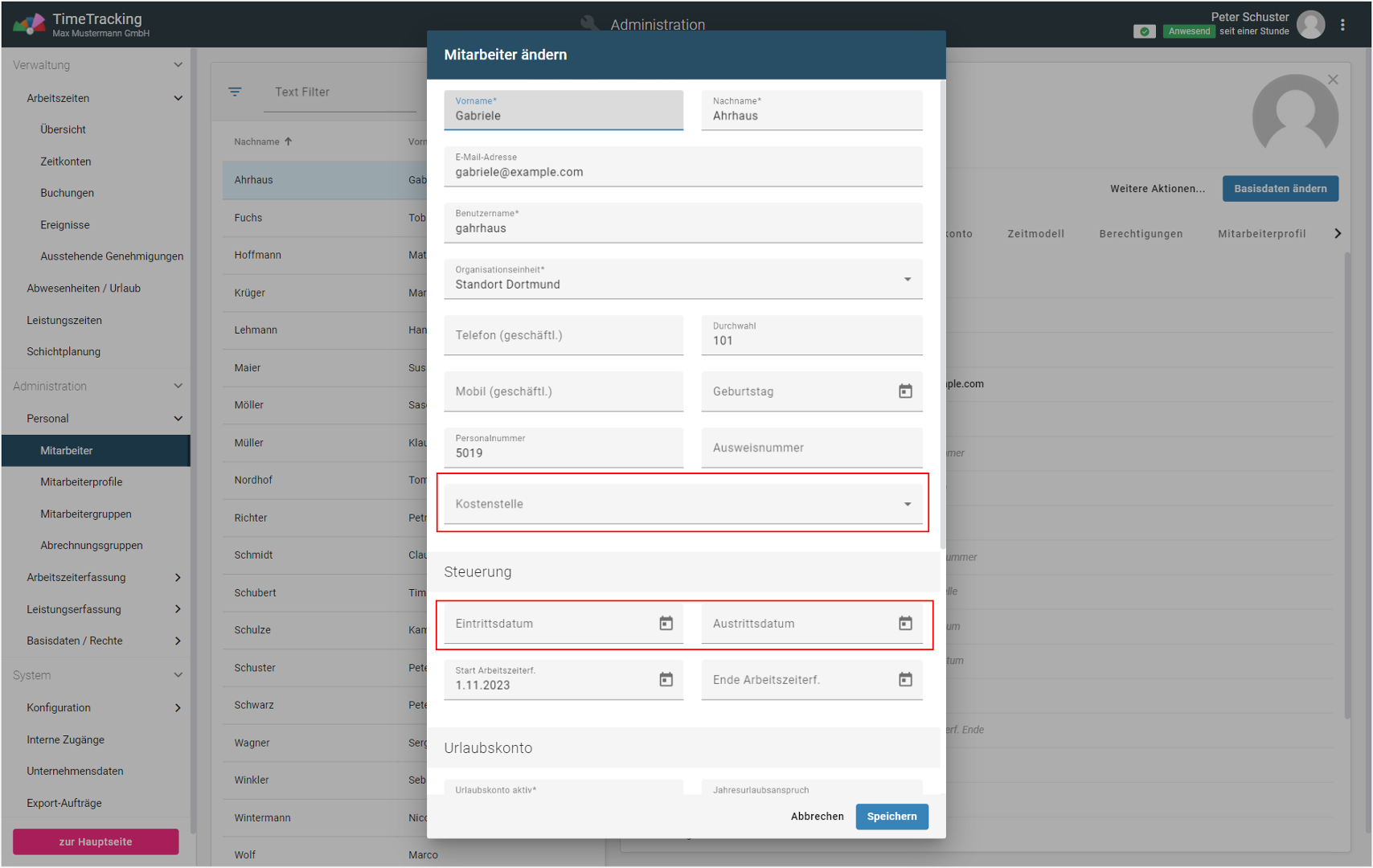
Task: Open calendar for Ende Arbeitszeiterf.
Action: [x=905, y=680]
